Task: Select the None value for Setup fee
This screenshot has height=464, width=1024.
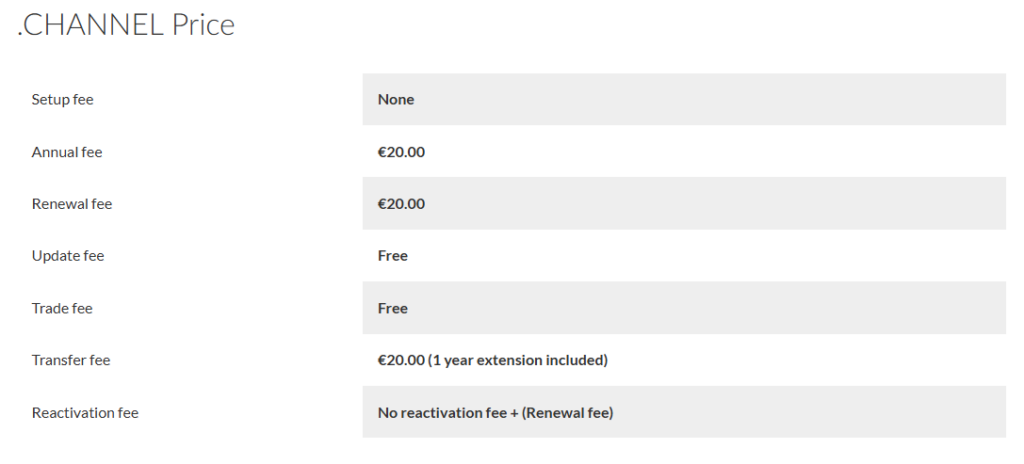Action: [x=396, y=100]
